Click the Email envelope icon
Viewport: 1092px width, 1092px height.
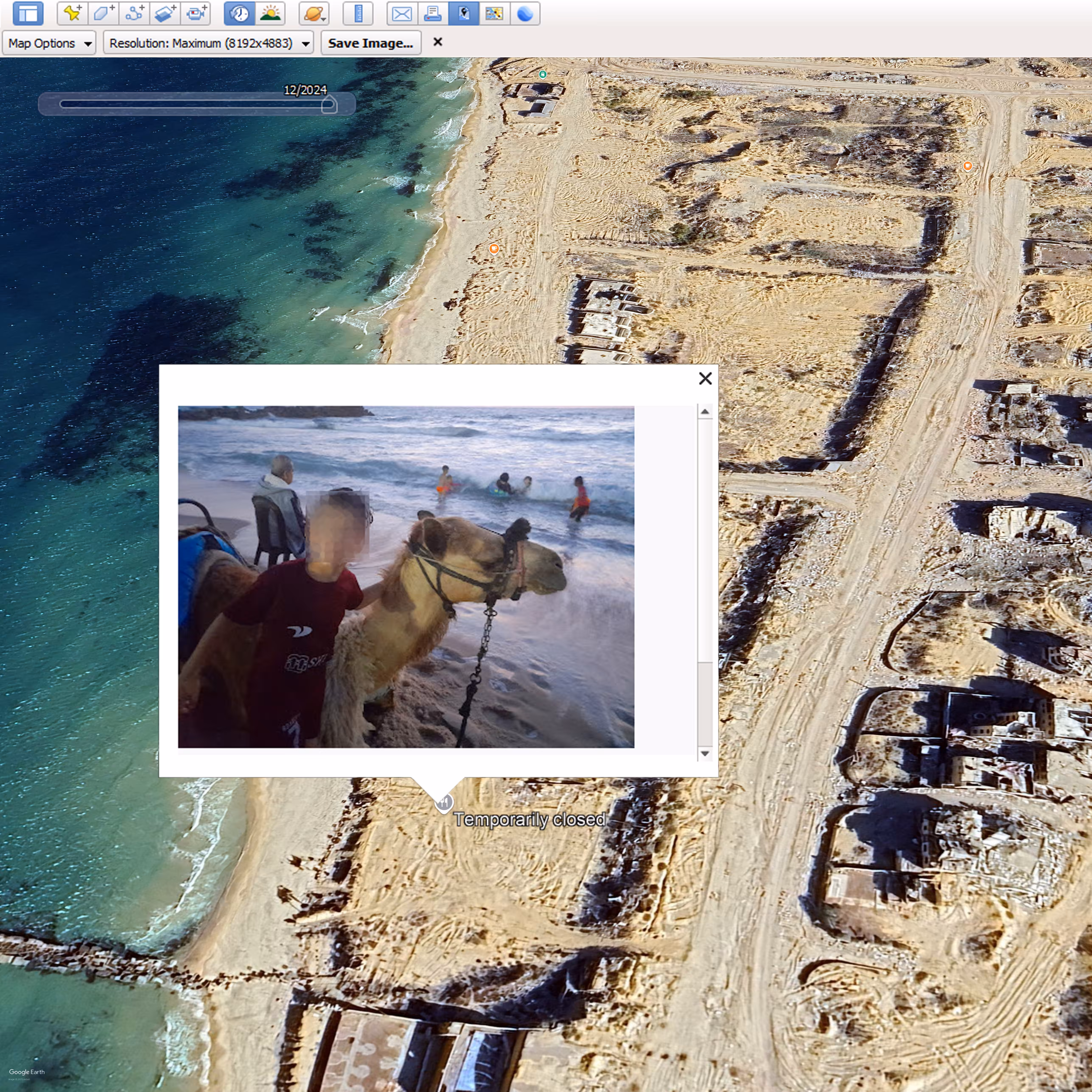click(402, 14)
